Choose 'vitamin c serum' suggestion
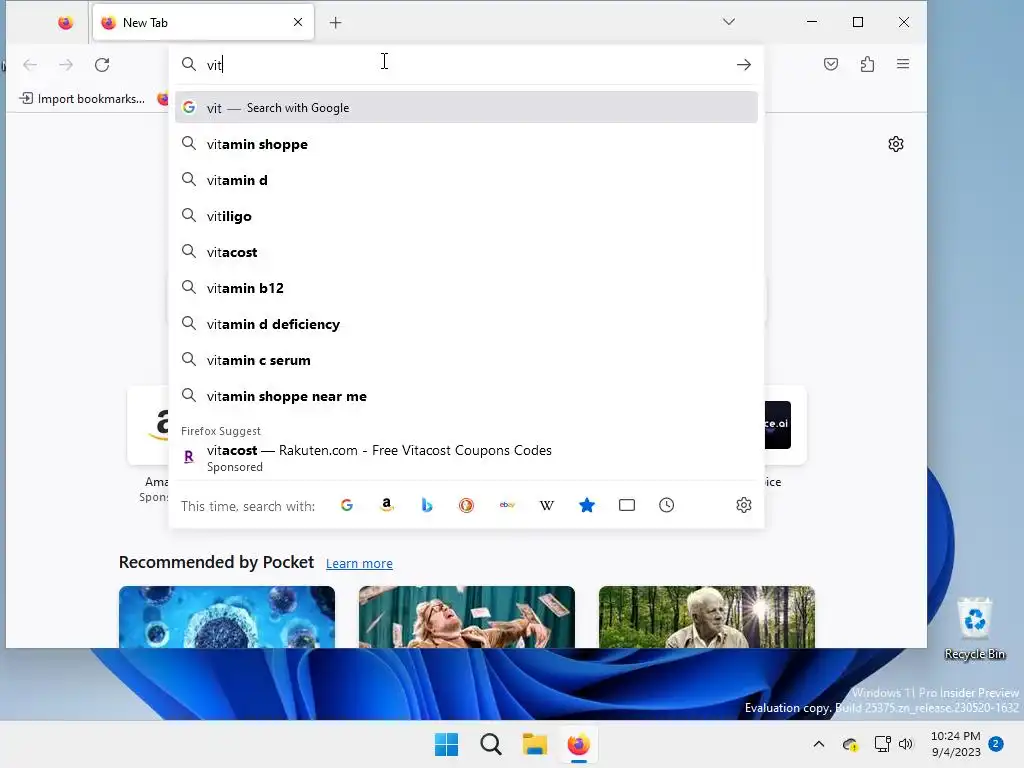 pyautogui.click(x=466, y=360)
